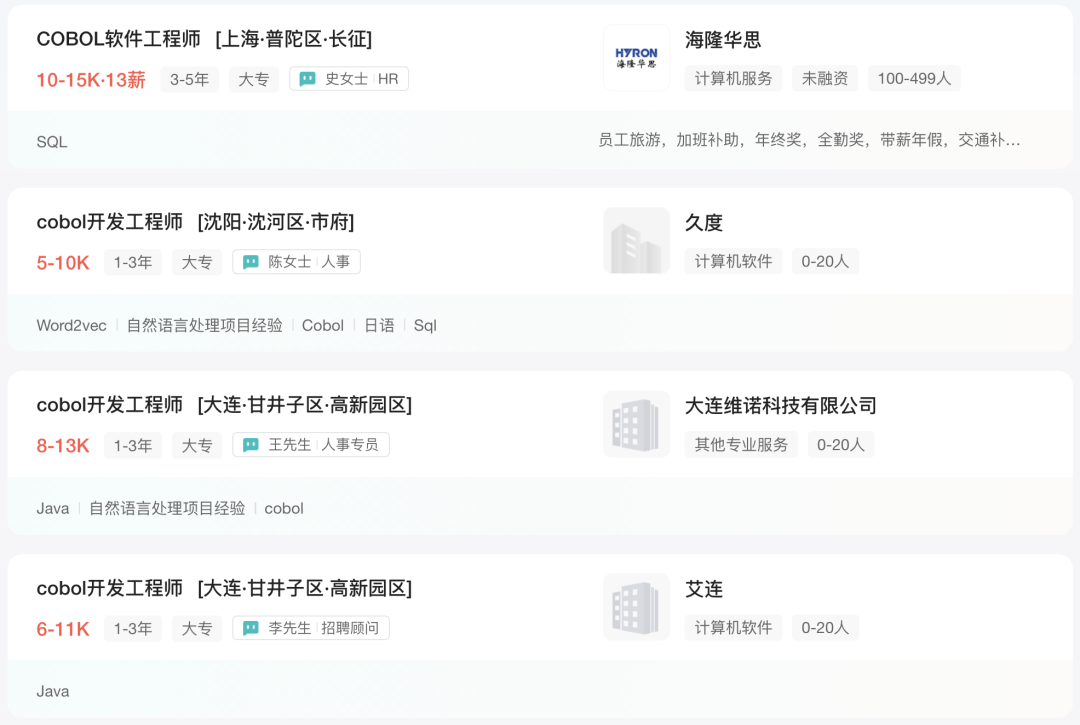Open the 艾连 company page
The image size is (1080, 725).
703,589
